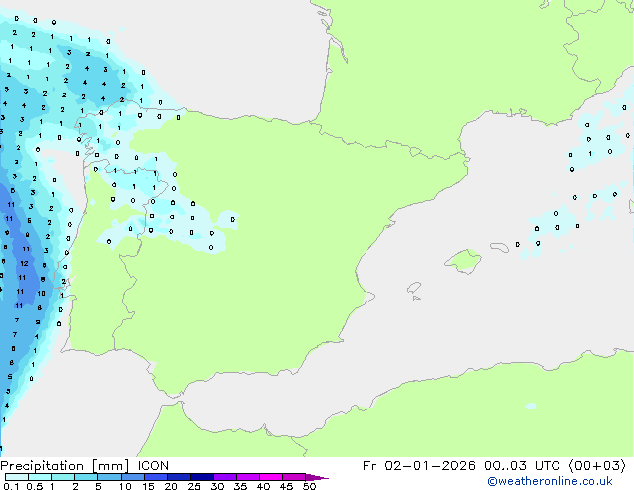Click the legend swatch between 30 and 35
Viewport: 634px width, 490px height.
pyautogui.click(x=225, y=477)
